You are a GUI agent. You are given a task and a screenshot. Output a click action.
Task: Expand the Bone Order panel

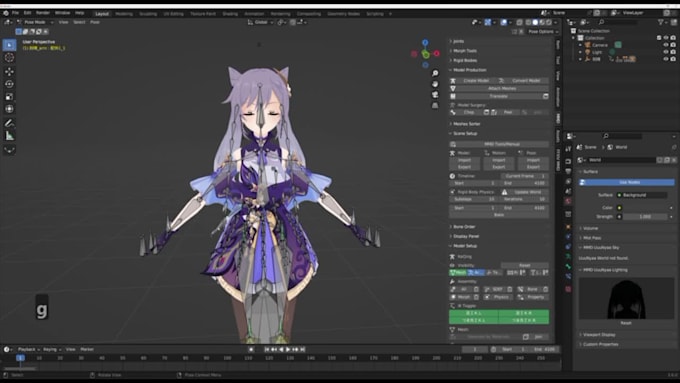pos(464,227)
